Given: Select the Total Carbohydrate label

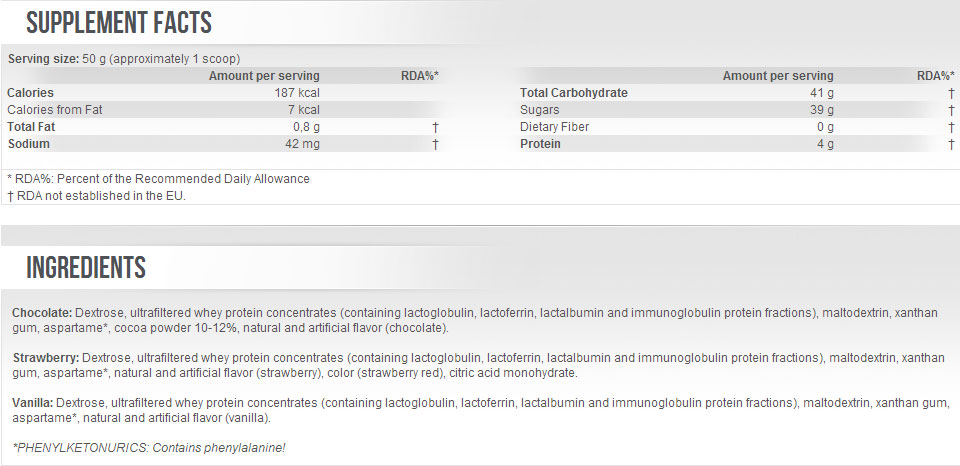Looking at the screenshot, I should 574,93.
